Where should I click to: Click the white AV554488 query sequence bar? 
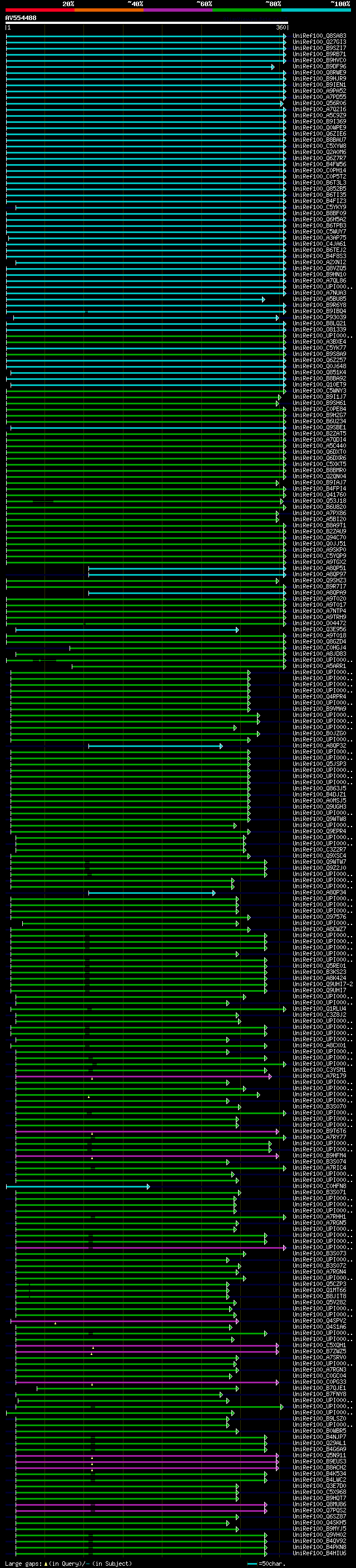point(147,23)
